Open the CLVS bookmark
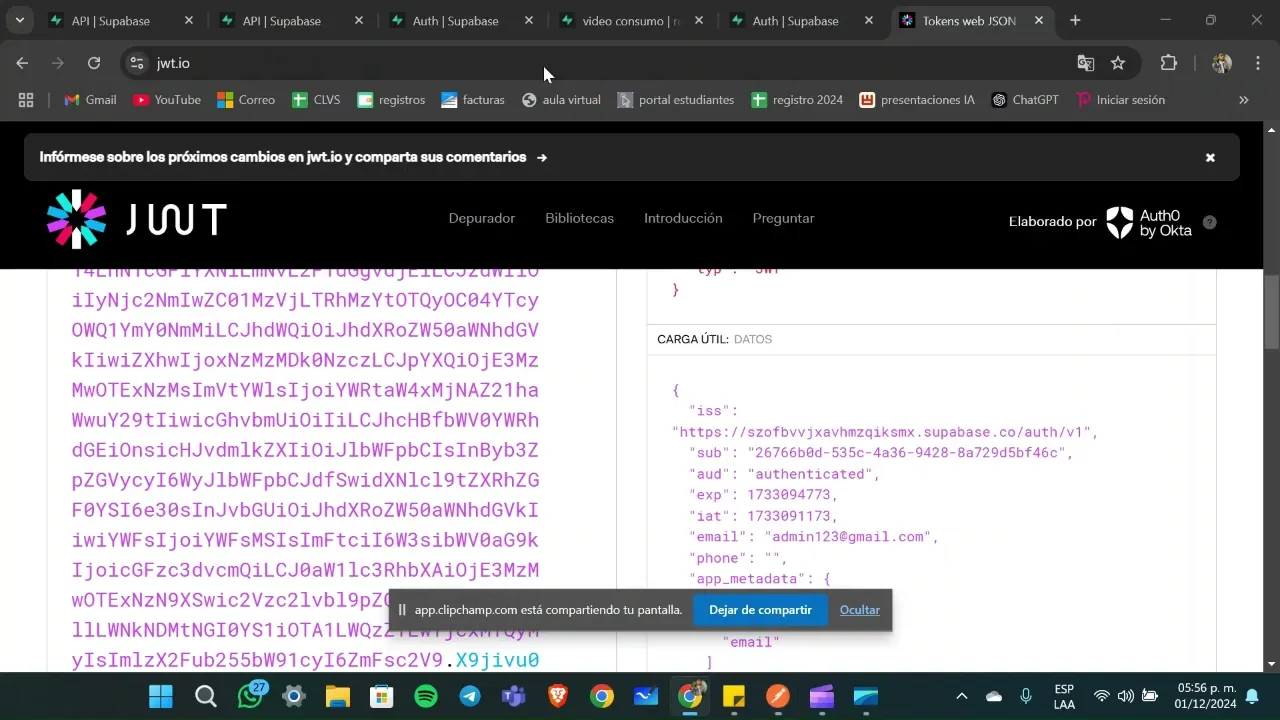1280x720 pixels. click(x=316, y=100)
